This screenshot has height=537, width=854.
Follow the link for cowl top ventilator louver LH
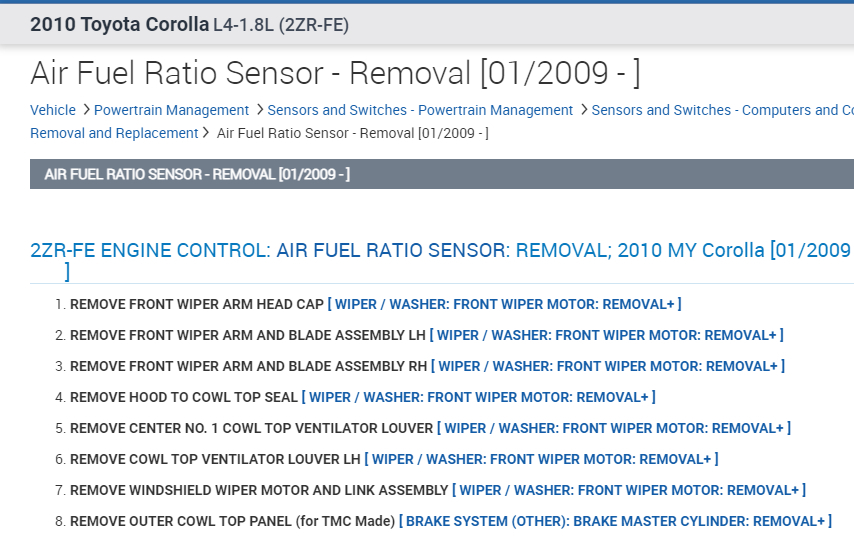(541, 459)
